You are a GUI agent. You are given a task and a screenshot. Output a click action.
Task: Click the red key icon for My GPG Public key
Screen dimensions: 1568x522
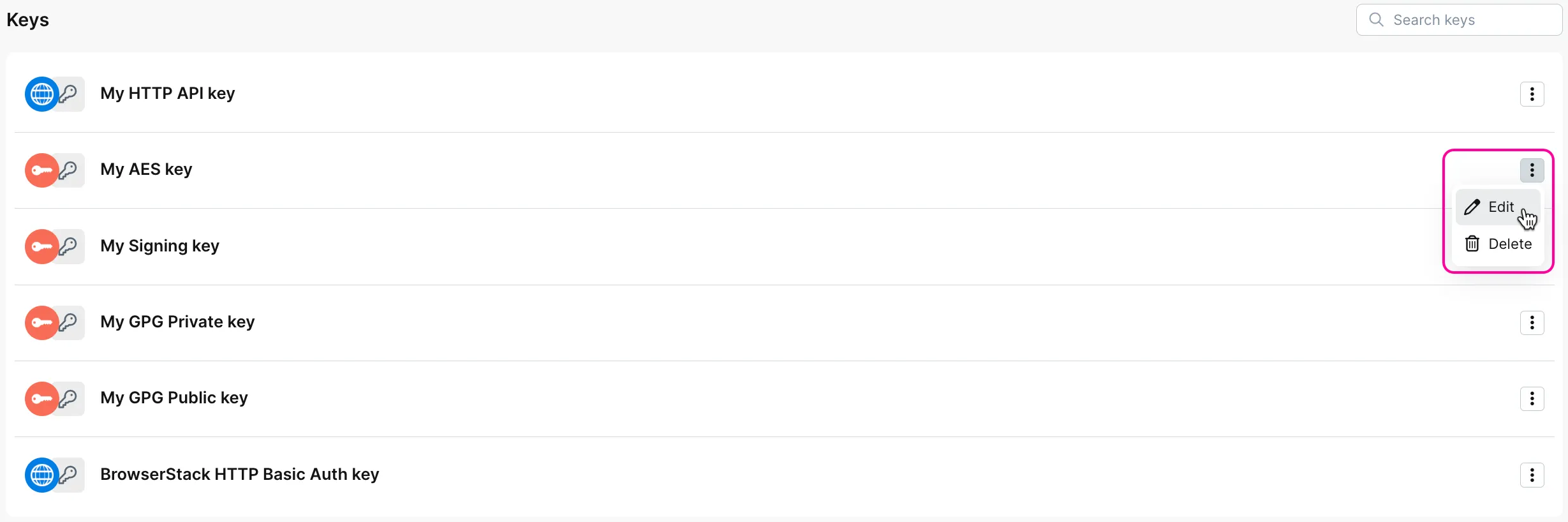42,399
